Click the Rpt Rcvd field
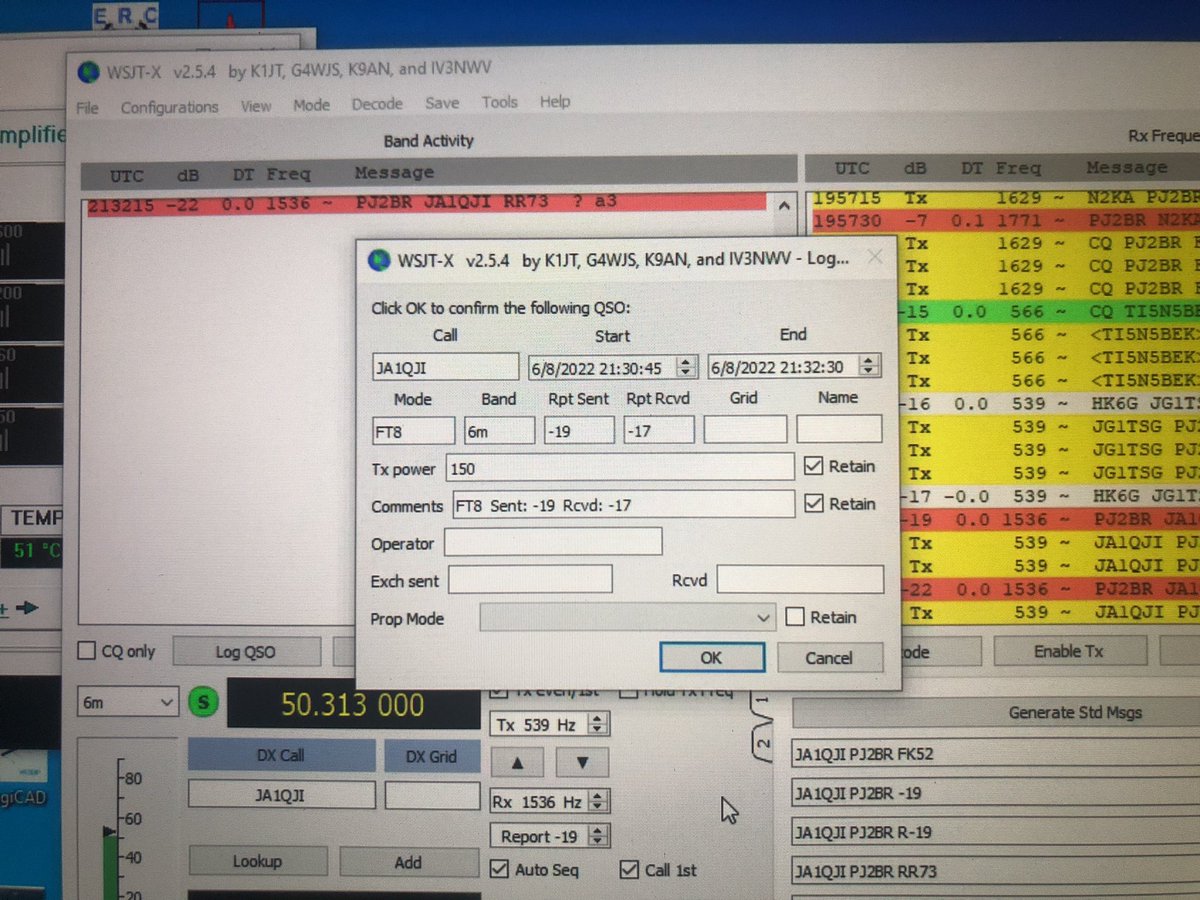 coord(659,430)
